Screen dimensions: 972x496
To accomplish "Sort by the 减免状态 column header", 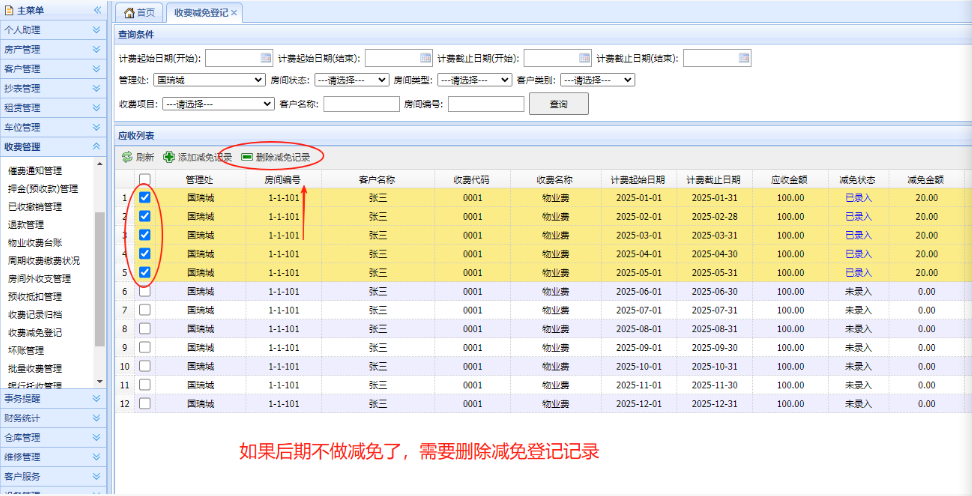I will point(857,180).
